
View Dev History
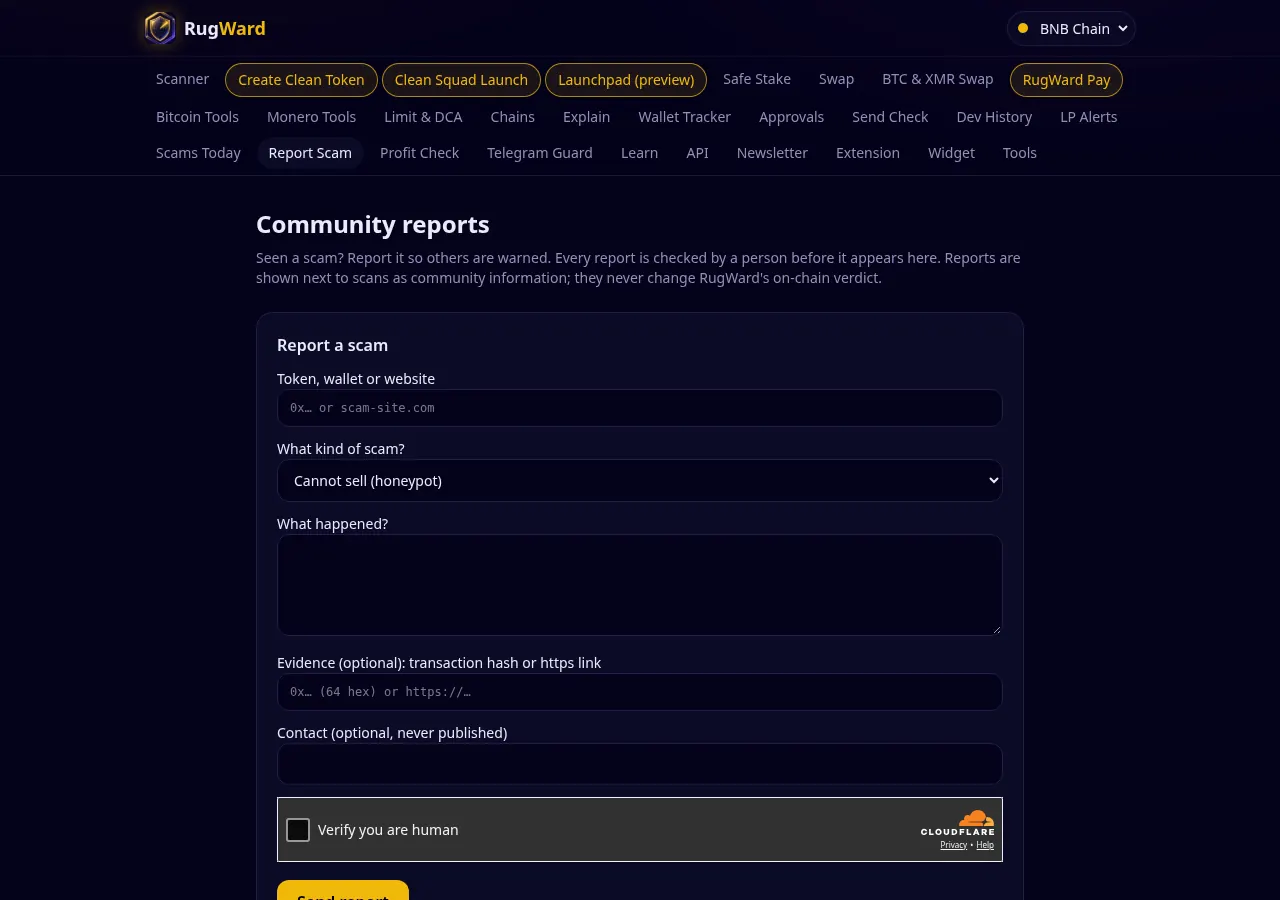pyautogui.click(x=994, y=117)
